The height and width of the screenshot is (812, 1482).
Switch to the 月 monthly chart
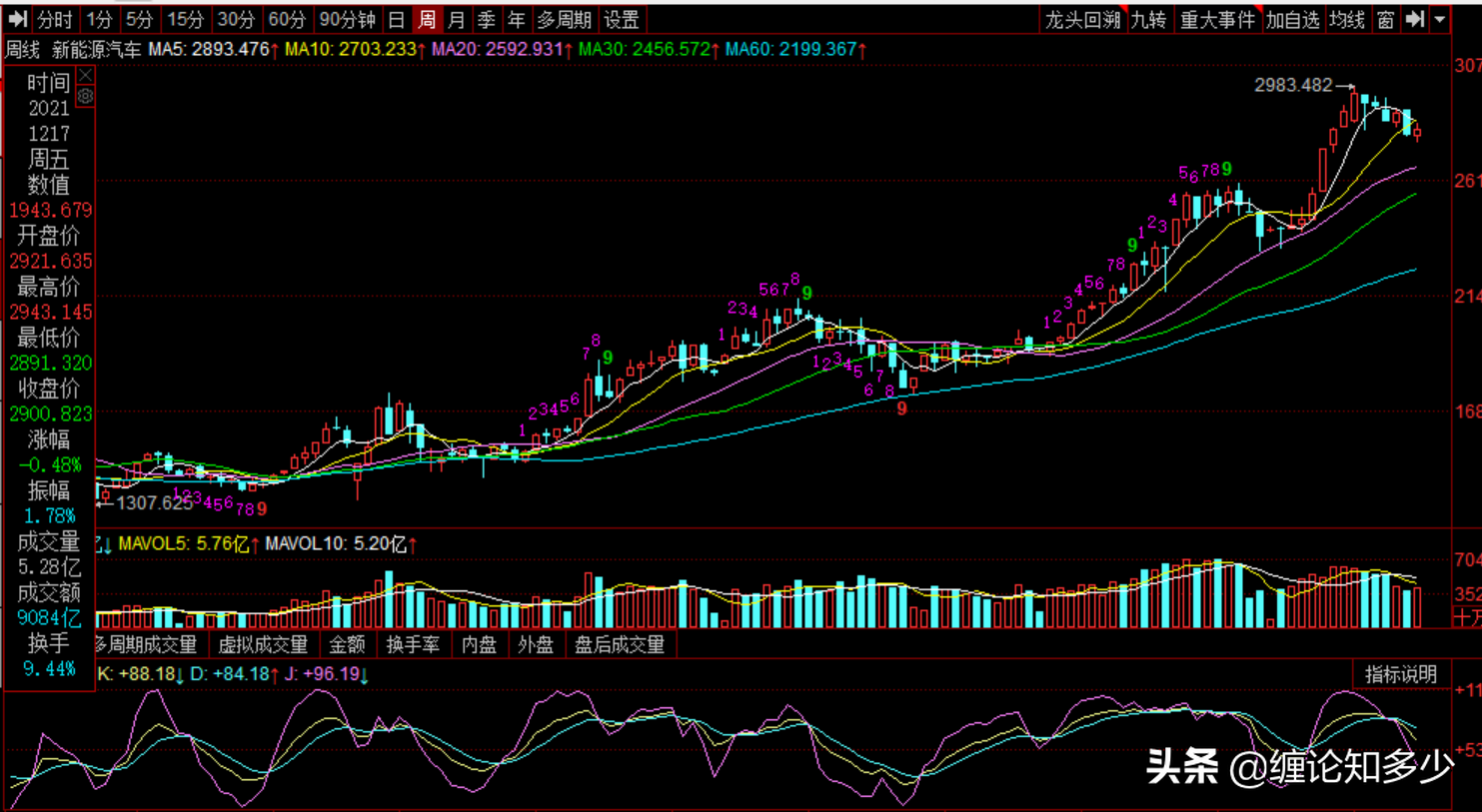pos(457,19)
